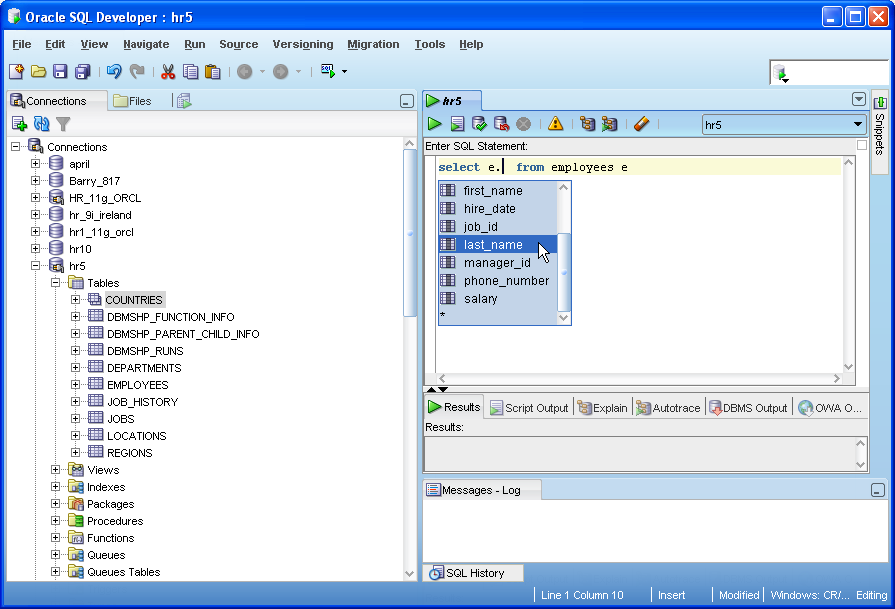Click the Refresh connections icon
895x609 pixels.
42,123
